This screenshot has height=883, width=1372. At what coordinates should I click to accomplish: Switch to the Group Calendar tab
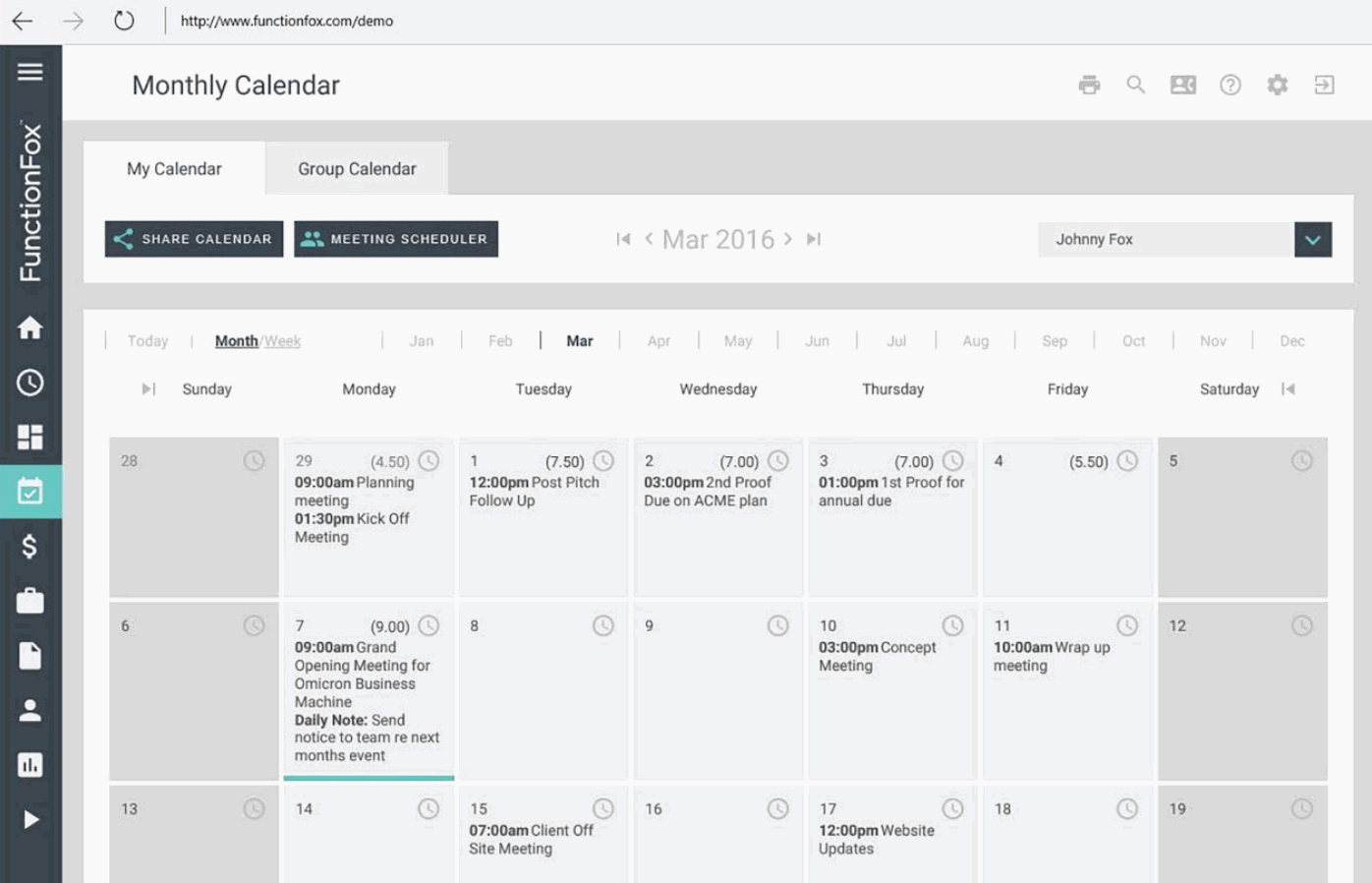click(x=358, y=168)
